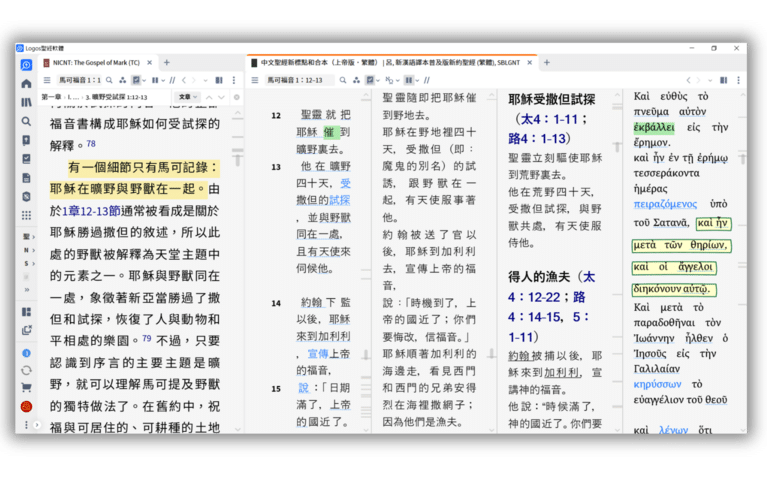
Task: Open the Tools hexagon sidebar icon
Action: (26, 197)
